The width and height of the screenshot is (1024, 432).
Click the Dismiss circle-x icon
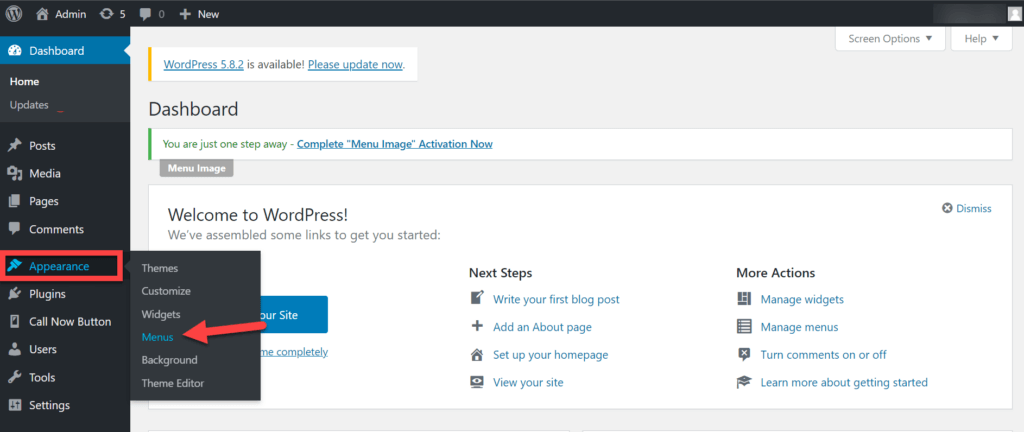[947, 208]
